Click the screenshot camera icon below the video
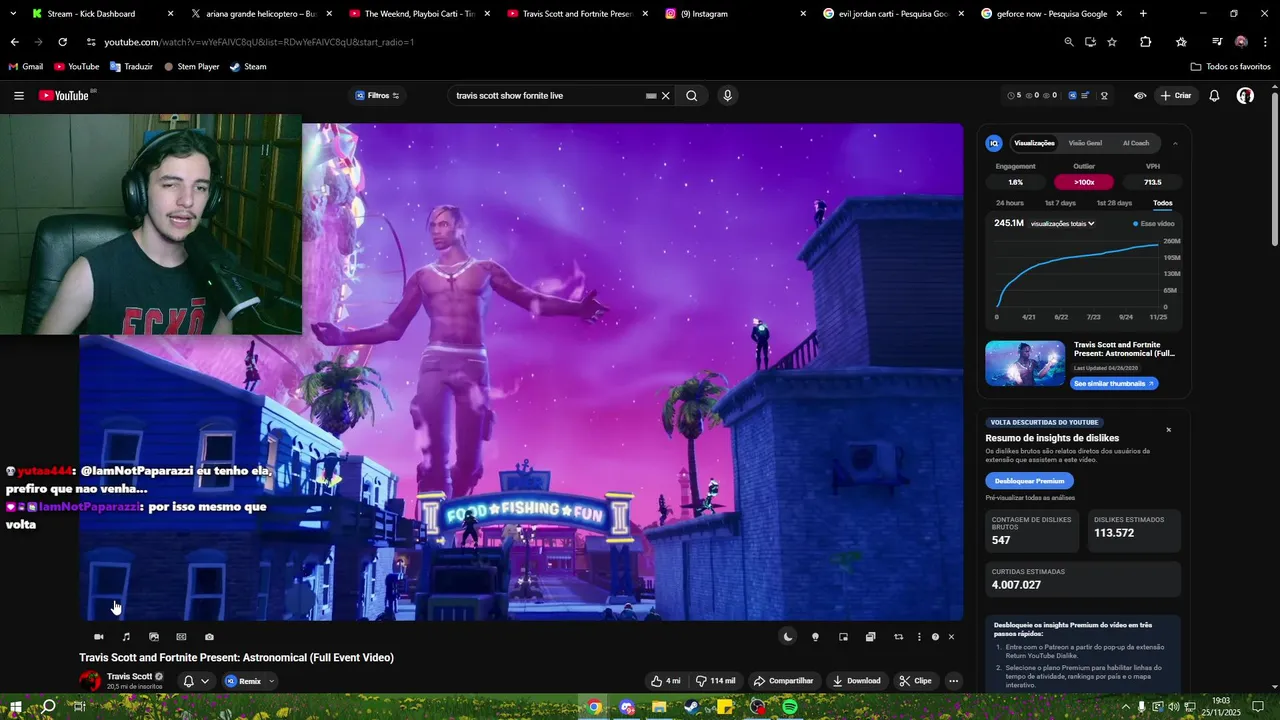The image size is (1280, 720). click(x=209, y=637)
